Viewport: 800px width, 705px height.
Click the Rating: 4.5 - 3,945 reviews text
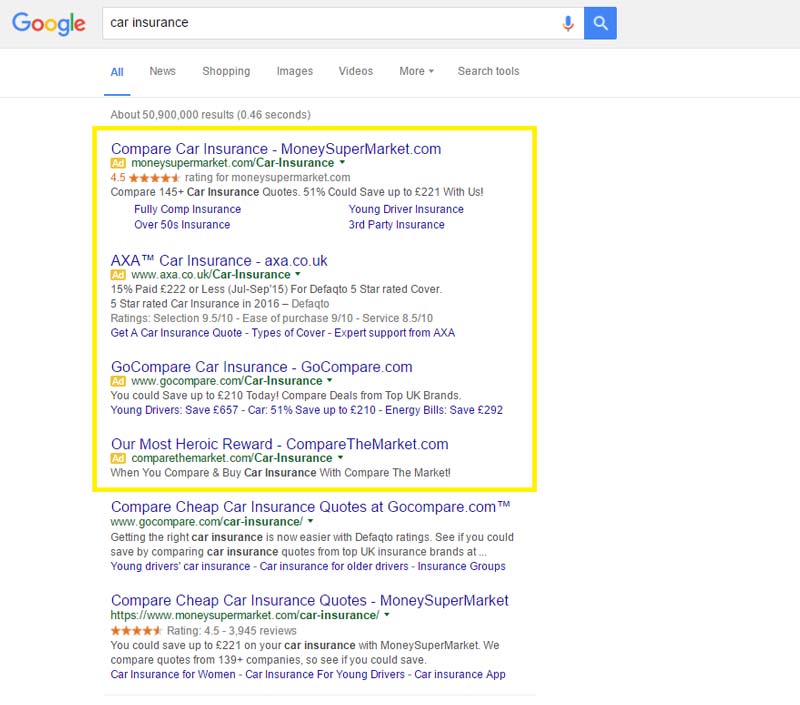click(x=232, y=631)
